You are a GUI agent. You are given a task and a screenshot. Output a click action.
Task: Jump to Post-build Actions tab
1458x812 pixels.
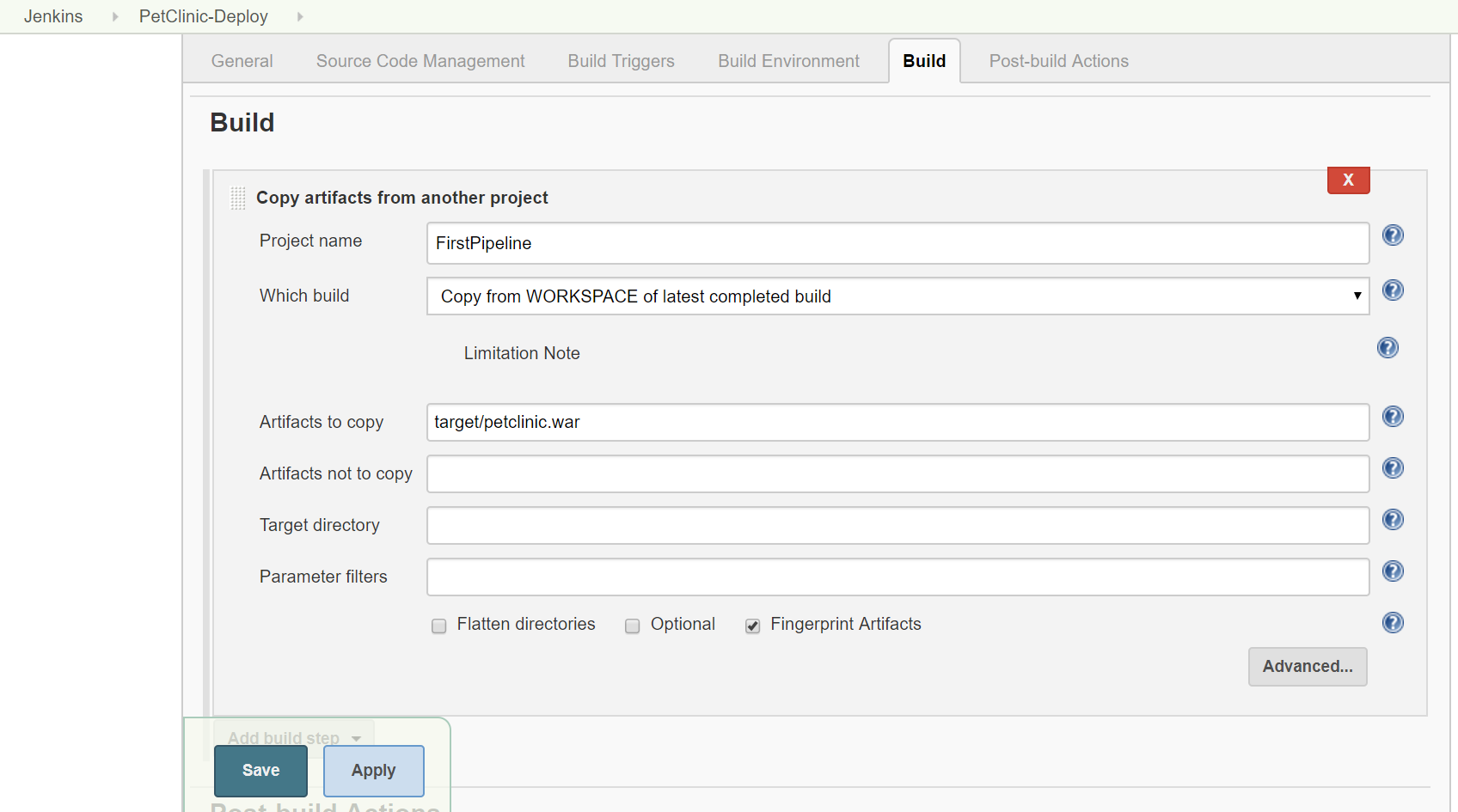(1059, 61)
